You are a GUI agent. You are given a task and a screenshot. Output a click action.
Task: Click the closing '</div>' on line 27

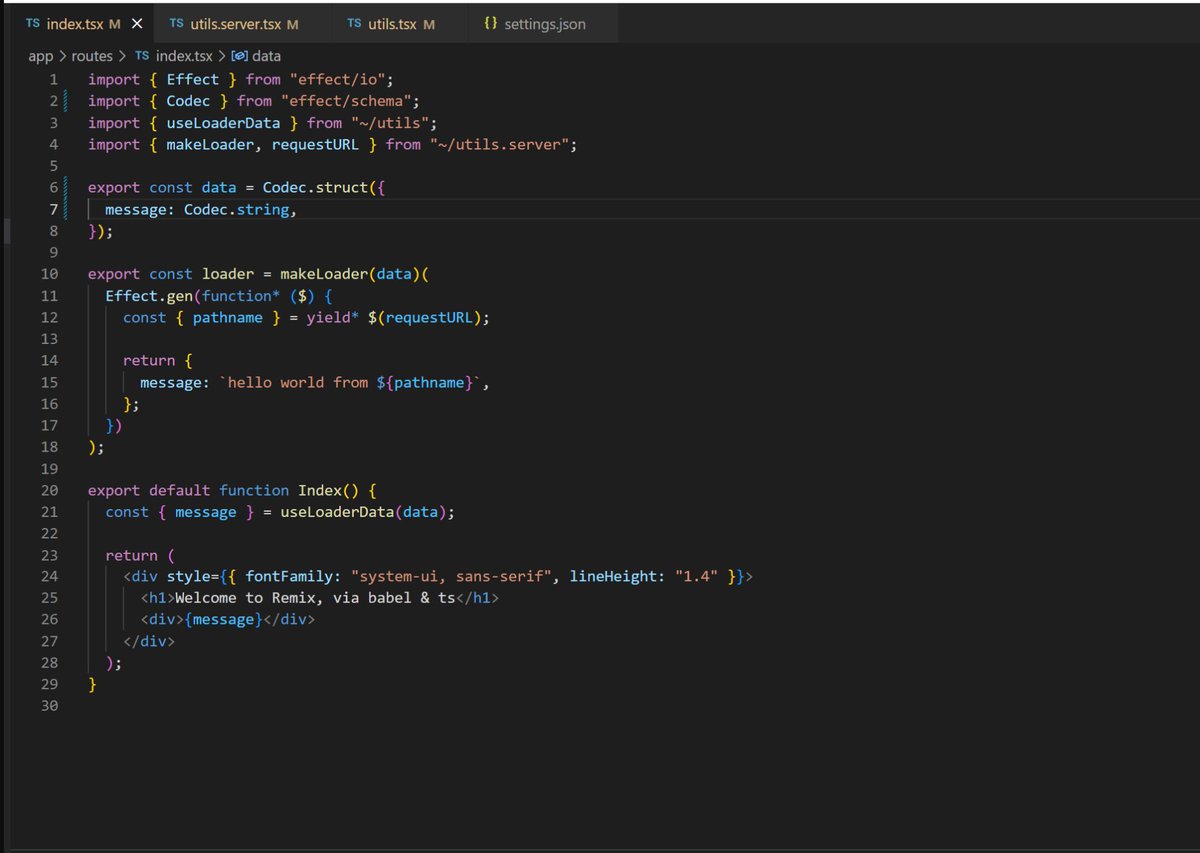[149, 641]
